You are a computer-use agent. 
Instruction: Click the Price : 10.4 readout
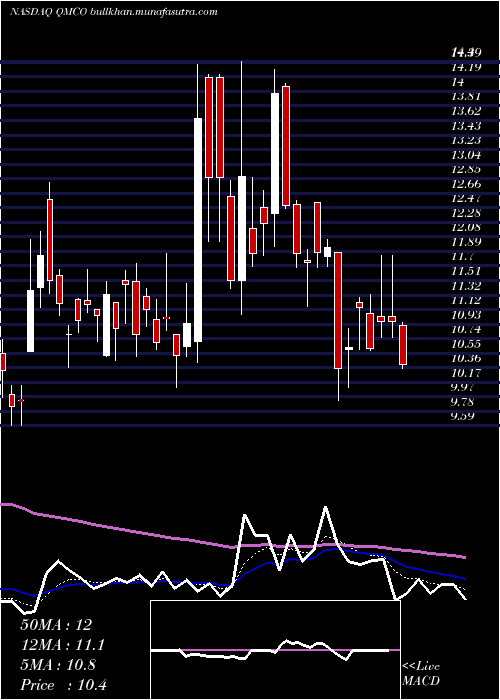(64, 685)
